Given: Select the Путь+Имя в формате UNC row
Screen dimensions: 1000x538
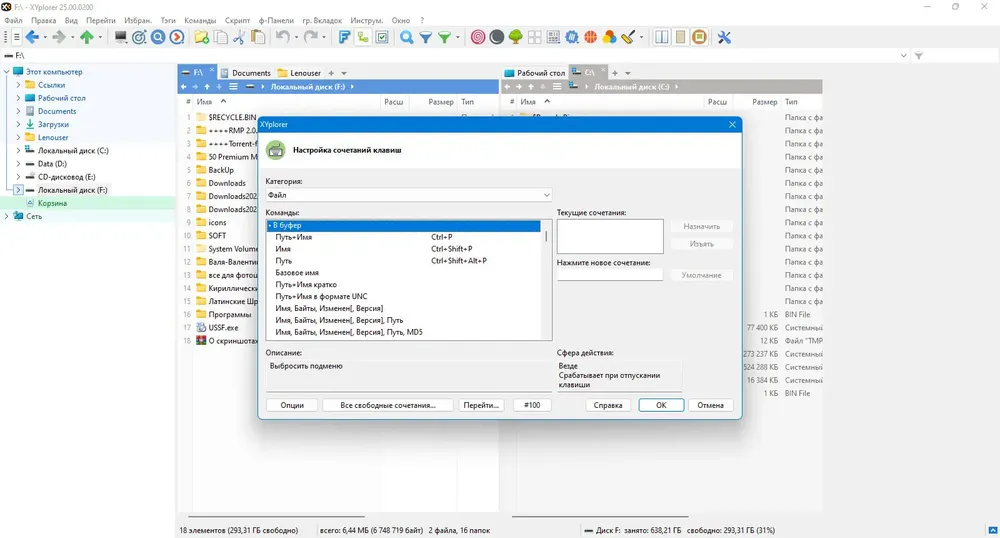Looking at the screenshot, I should point(404,296).
